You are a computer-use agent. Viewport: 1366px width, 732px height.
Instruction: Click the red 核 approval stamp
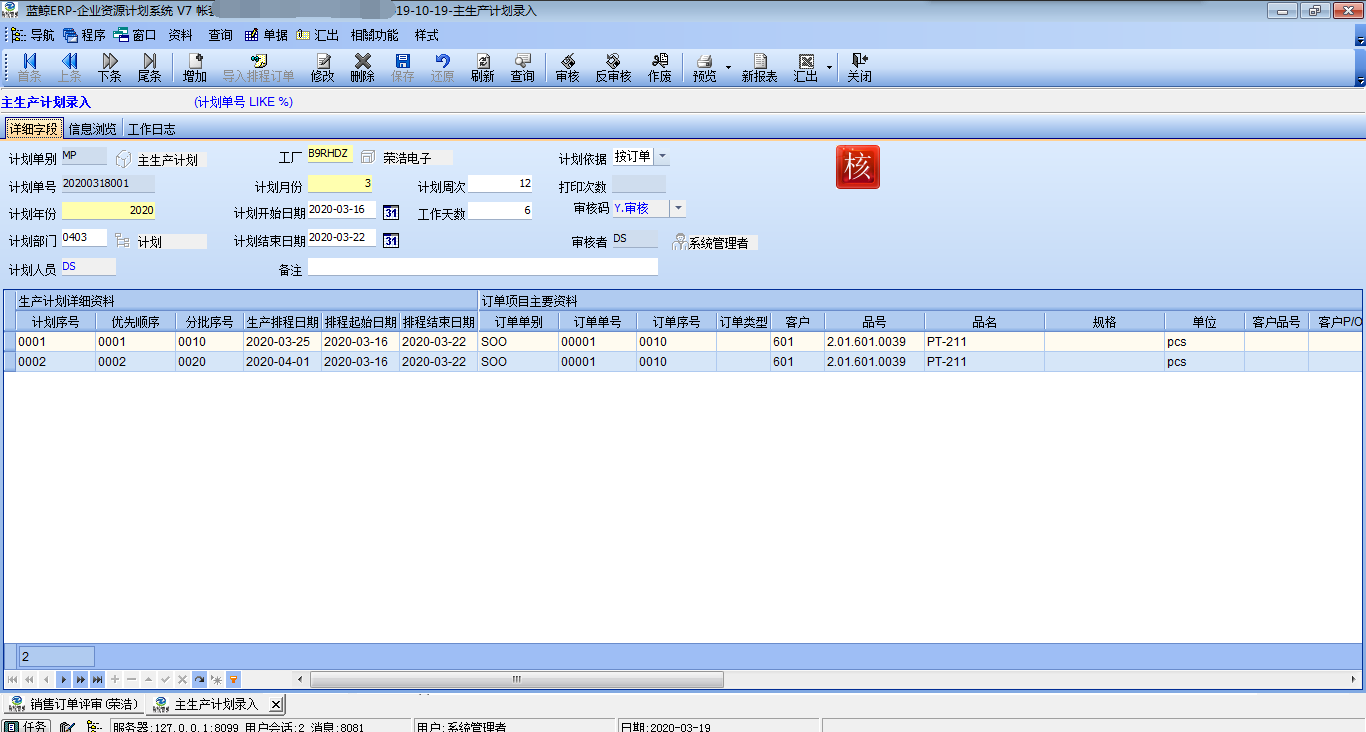(858, 167)
